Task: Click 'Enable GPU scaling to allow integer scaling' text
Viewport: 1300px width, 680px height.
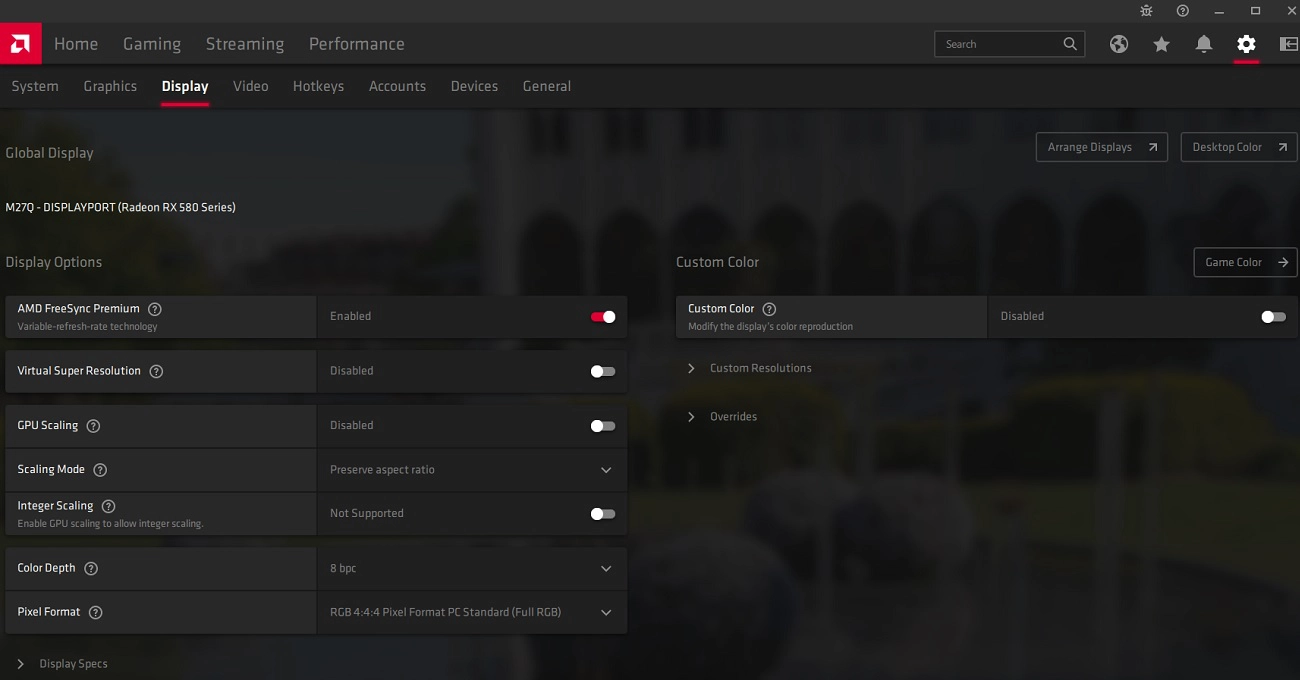Action: pos(110,524)
